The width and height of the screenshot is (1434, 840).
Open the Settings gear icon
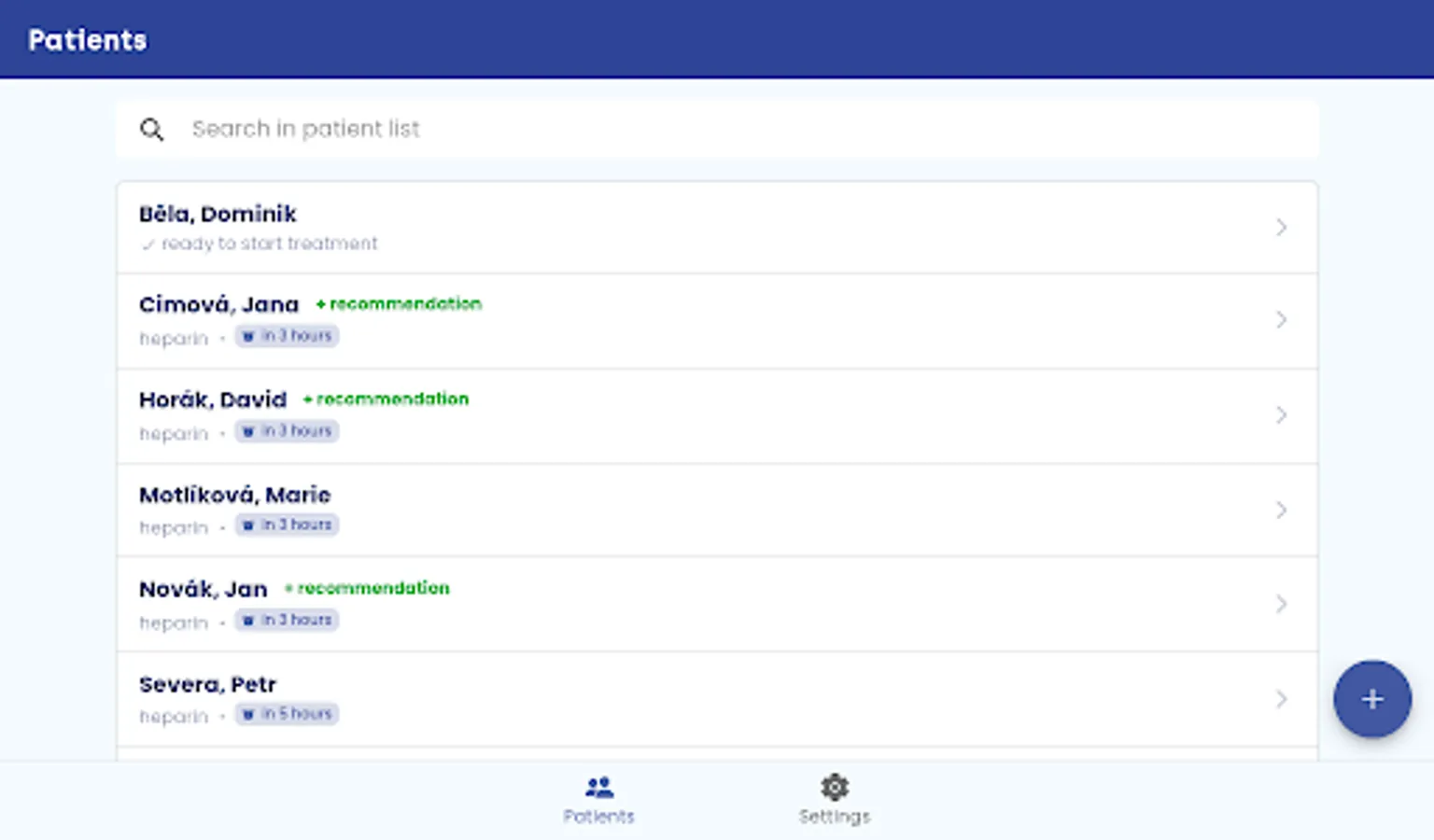(x=835, y=787)
